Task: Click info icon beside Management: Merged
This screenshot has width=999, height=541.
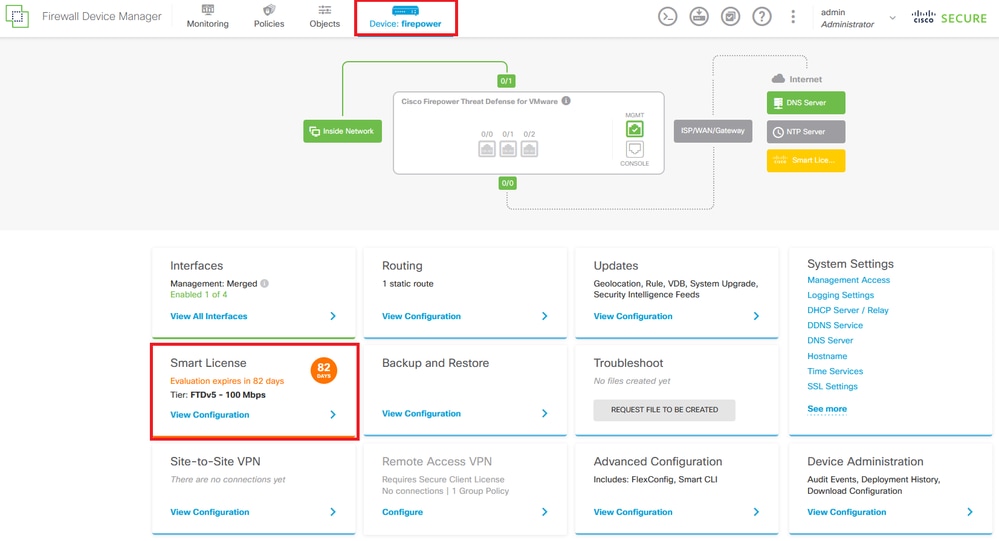Action: (264, 284)
